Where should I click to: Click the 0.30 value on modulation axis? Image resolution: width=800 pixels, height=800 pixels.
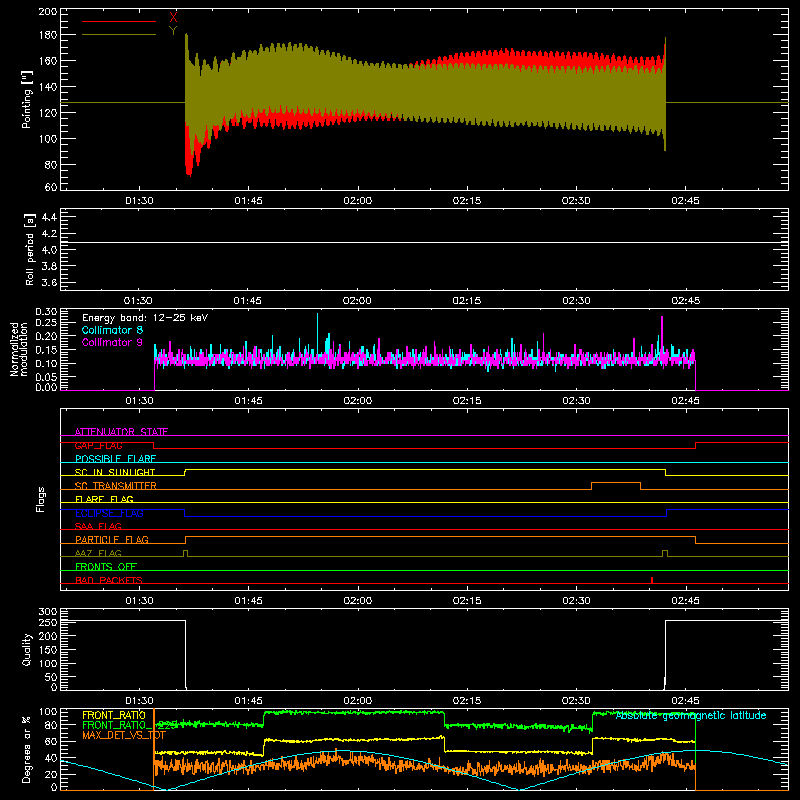(x=46, y=312)
